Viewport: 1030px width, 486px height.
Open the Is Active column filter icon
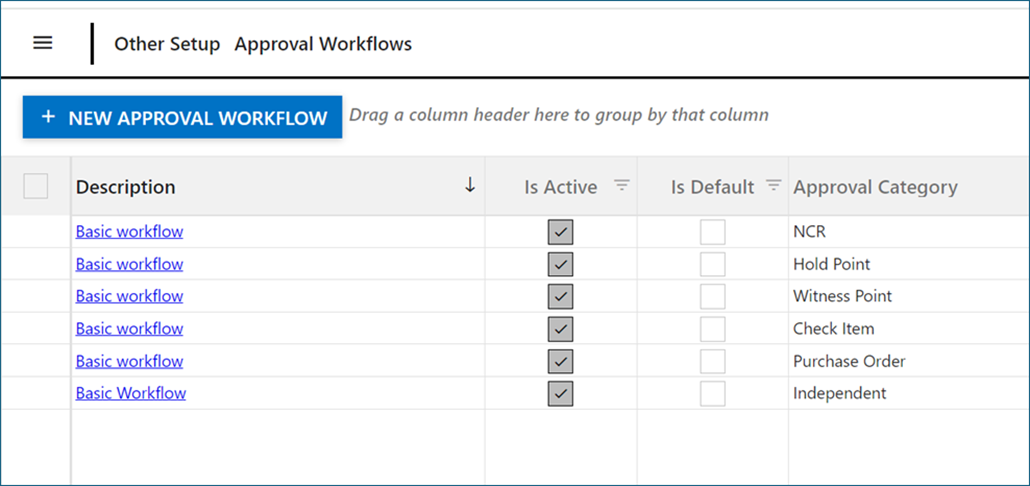[622, 185]
